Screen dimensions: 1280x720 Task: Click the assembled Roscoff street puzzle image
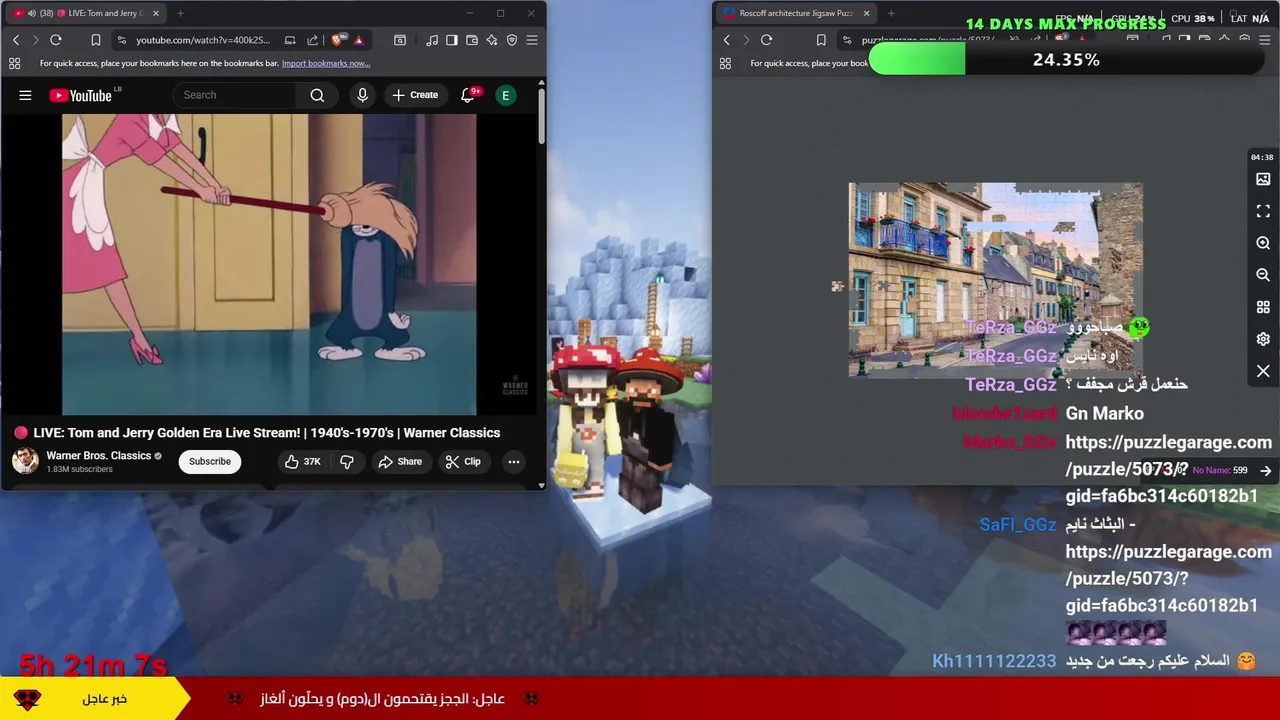pos(995,280)
